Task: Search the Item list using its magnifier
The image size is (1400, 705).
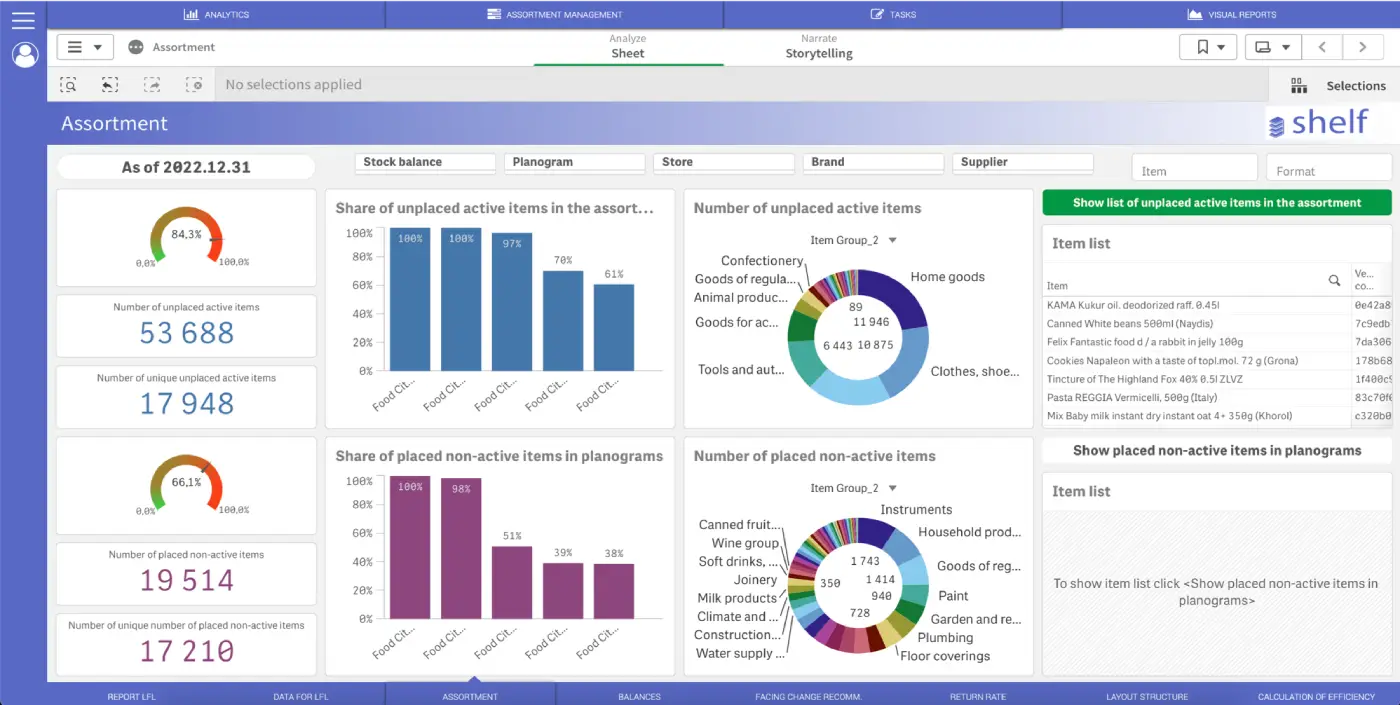Action: click(x=1334, y=281)
